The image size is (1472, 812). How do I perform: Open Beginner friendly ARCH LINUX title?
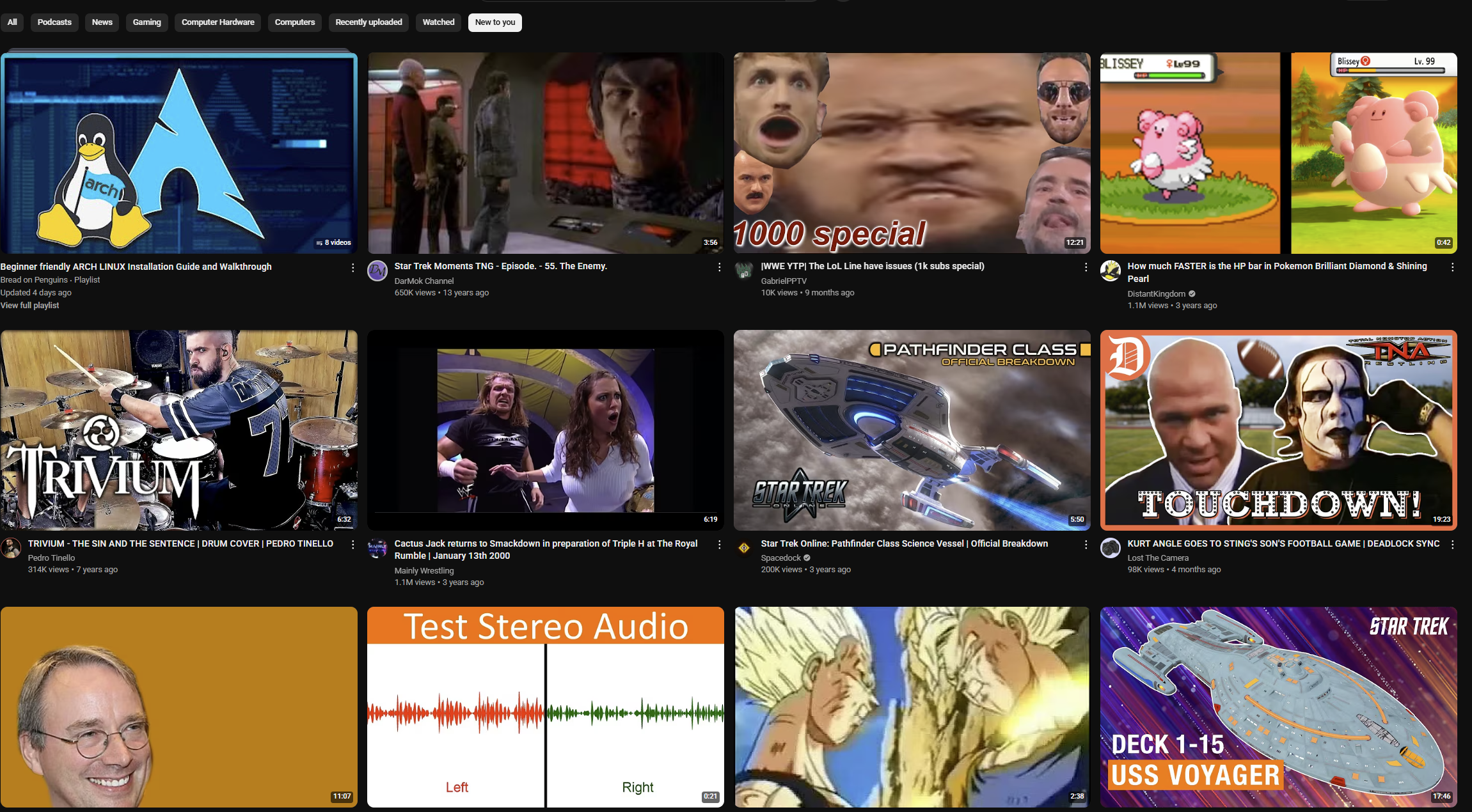point(136,267)
